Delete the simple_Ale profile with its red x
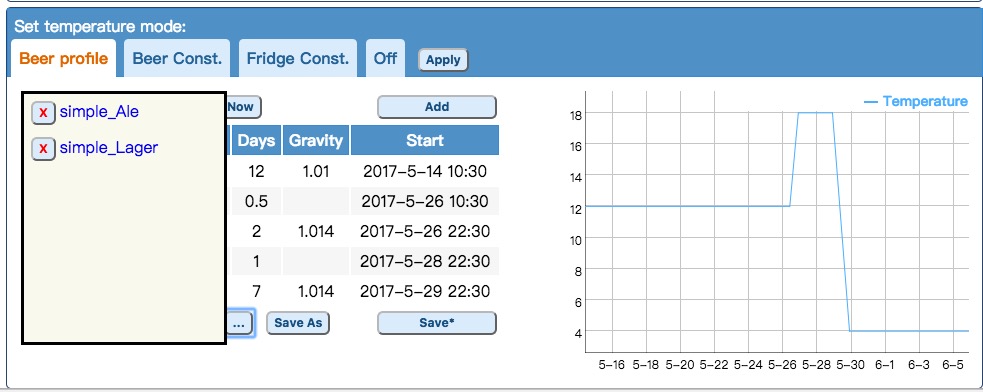 click(43, 113)
